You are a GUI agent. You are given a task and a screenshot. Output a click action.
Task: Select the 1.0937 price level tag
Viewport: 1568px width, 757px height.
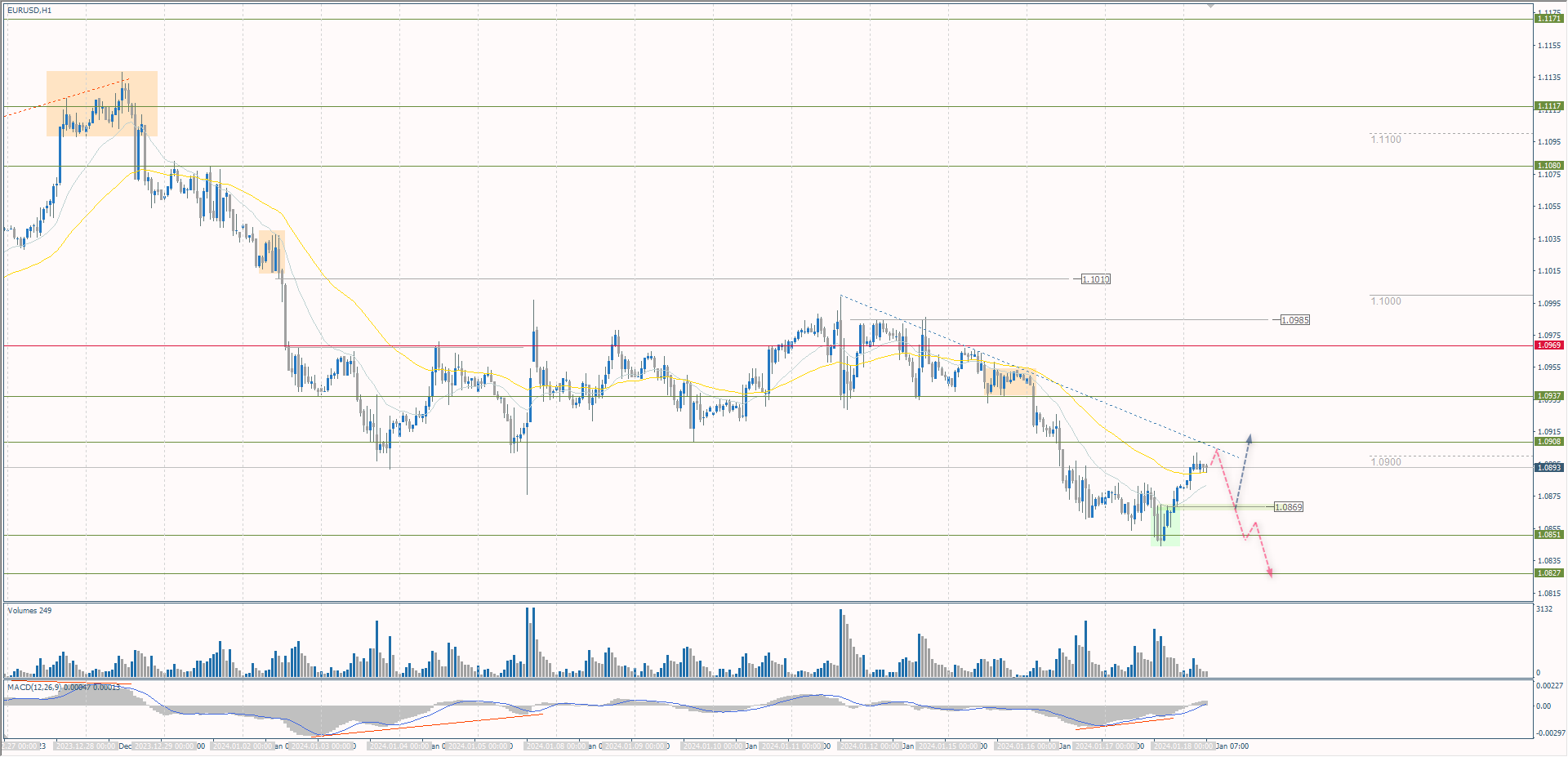tap(1549, 396)
